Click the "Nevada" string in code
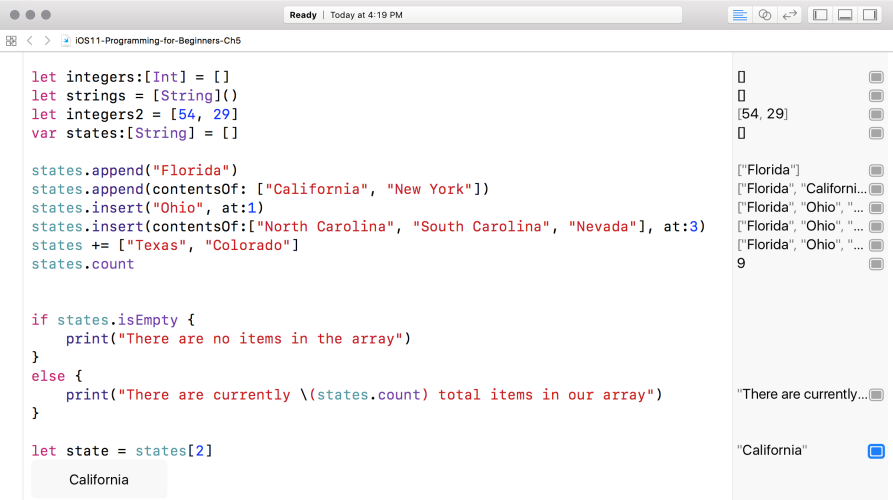Image resolution: width=893 pixels, height=500 pixels. coord(603,227)
